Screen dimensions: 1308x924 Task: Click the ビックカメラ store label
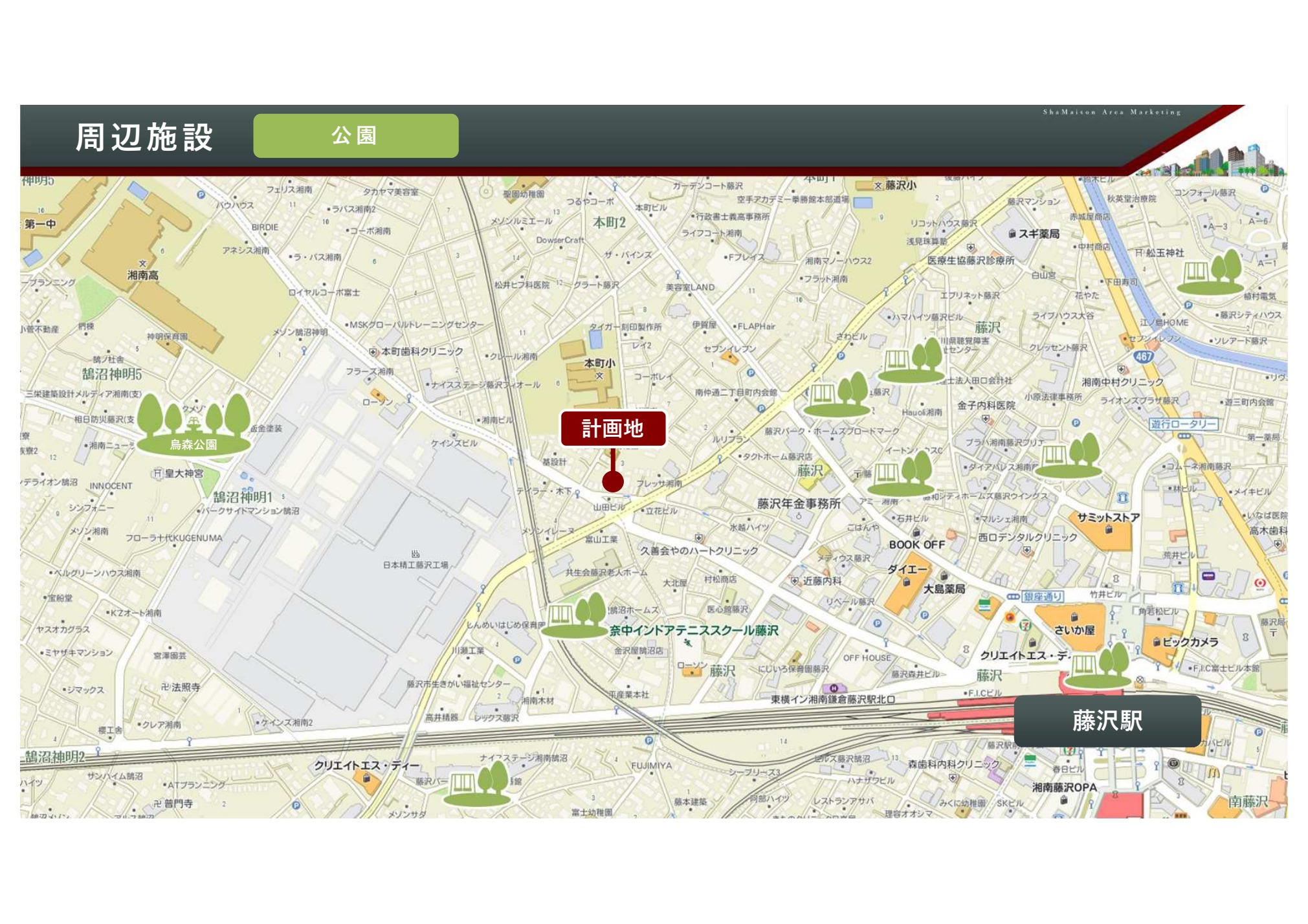click(1190, 642)
